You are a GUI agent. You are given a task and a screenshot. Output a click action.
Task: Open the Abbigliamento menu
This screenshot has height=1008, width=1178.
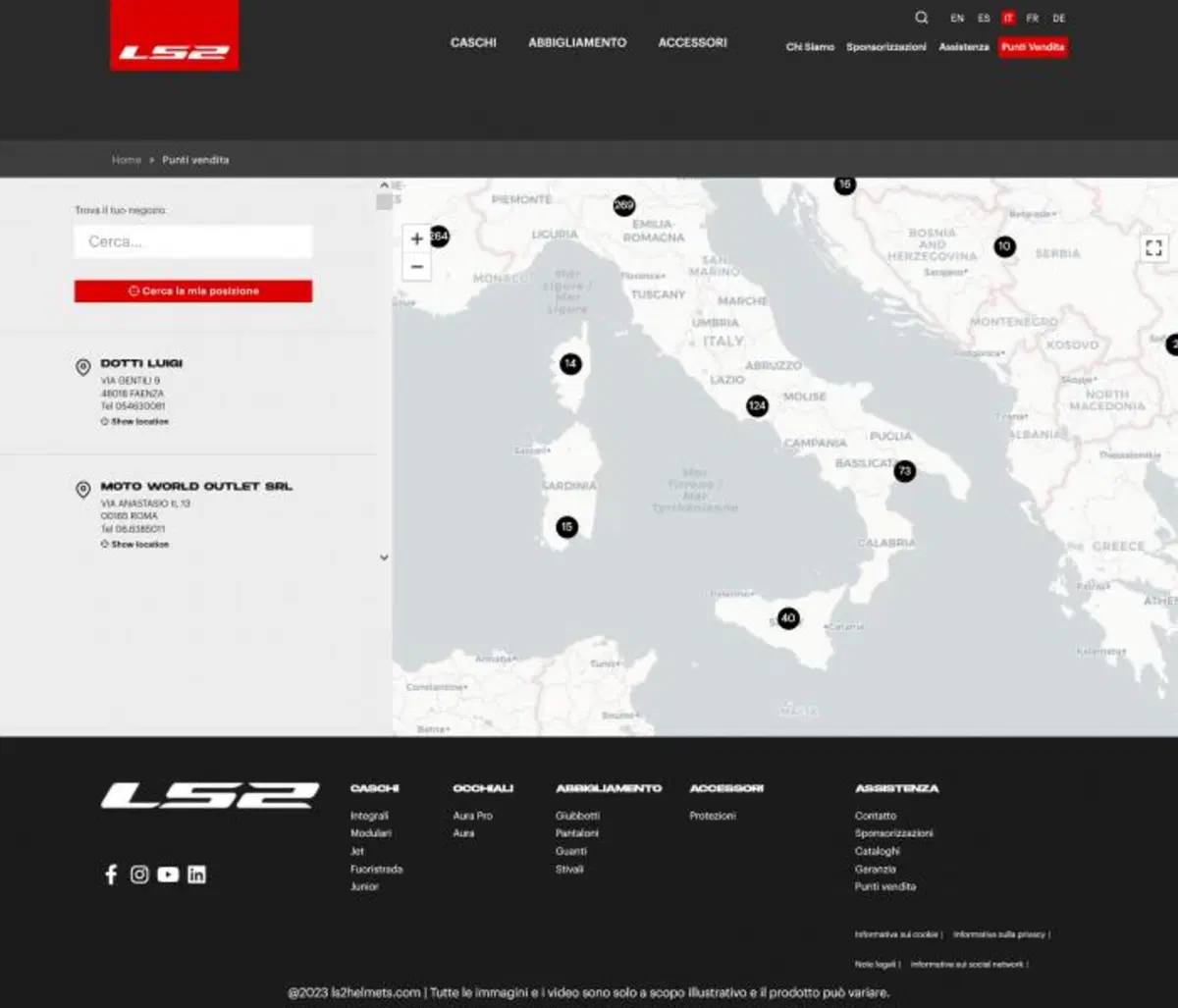click(577, 43)
